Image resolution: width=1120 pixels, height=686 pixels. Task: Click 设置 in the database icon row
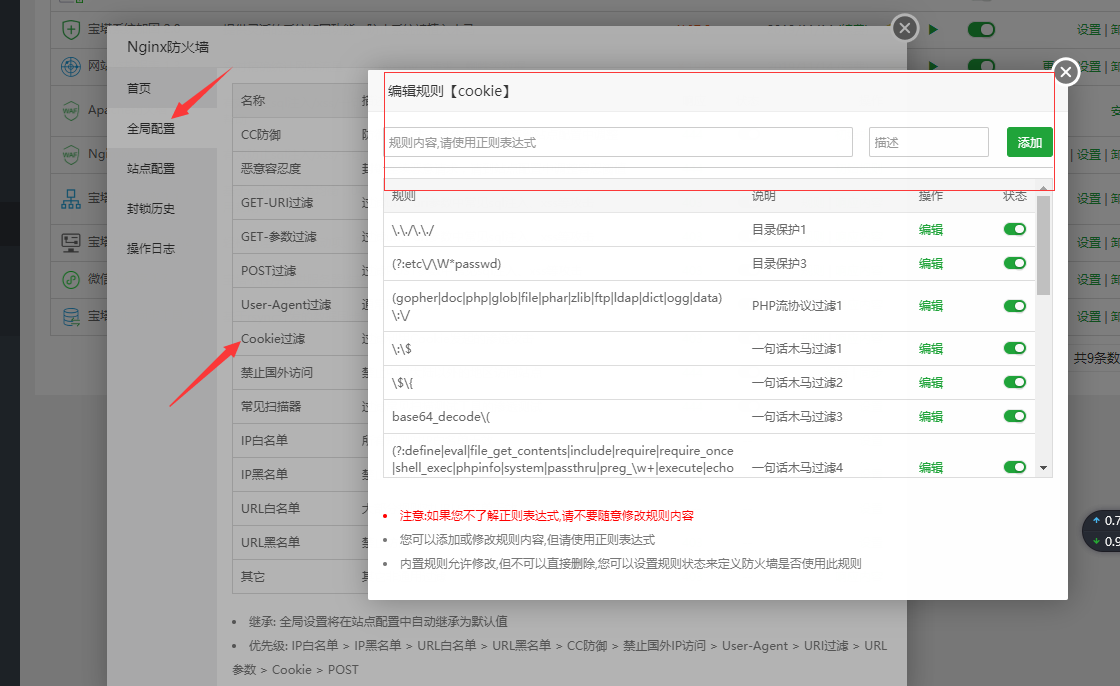tap(1089, 316)
